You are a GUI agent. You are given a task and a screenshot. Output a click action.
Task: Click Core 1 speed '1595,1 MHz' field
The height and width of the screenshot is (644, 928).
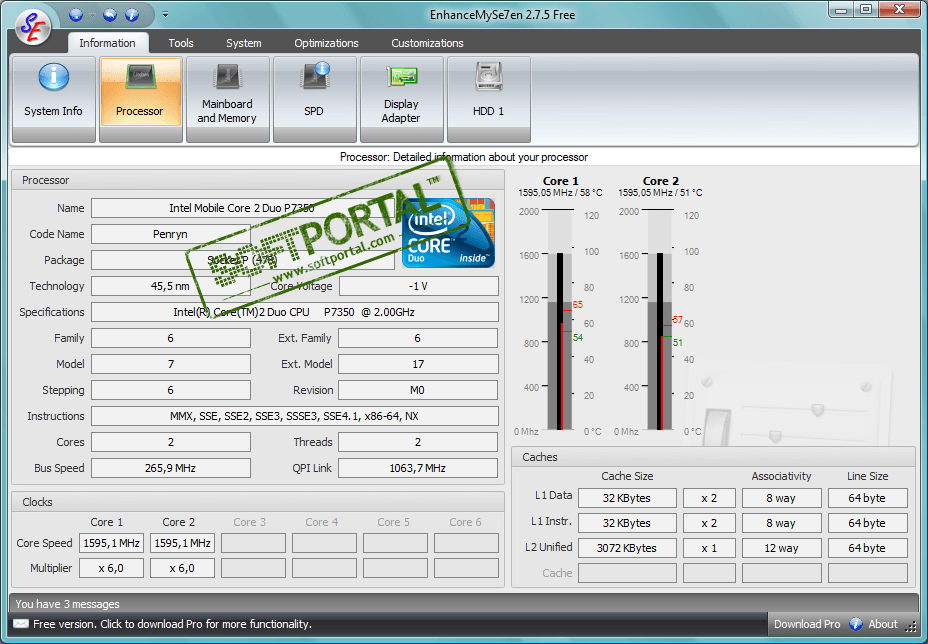point(111,543)
